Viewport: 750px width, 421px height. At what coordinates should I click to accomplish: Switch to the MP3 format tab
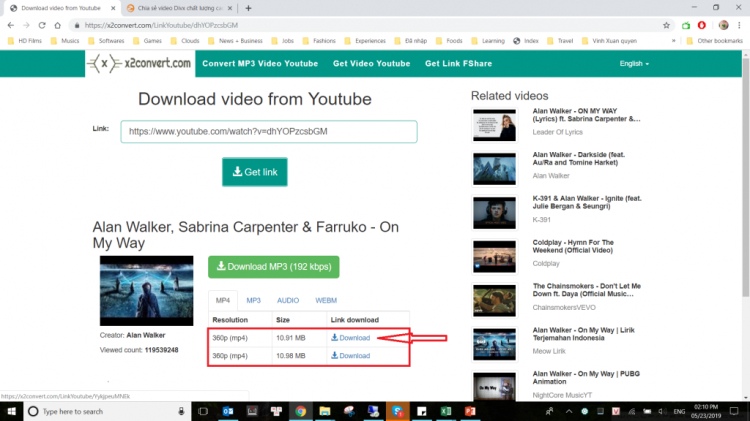point(254,300)
